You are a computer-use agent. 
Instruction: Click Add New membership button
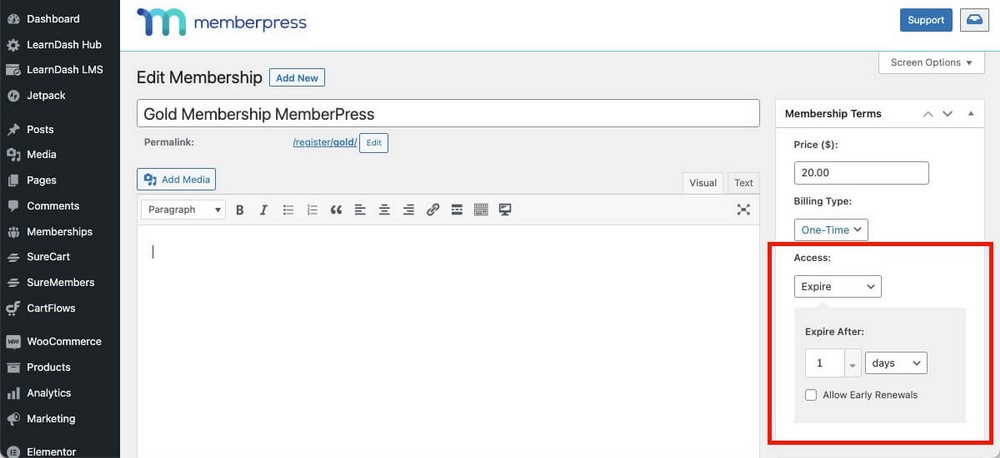(297, 78)
